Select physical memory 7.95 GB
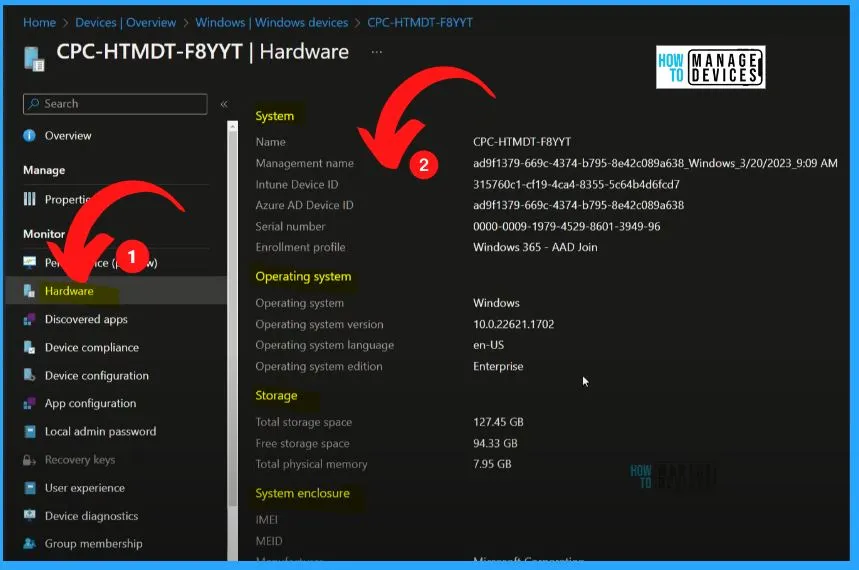This screenshot has width=859, height=570. pos(492,464)
